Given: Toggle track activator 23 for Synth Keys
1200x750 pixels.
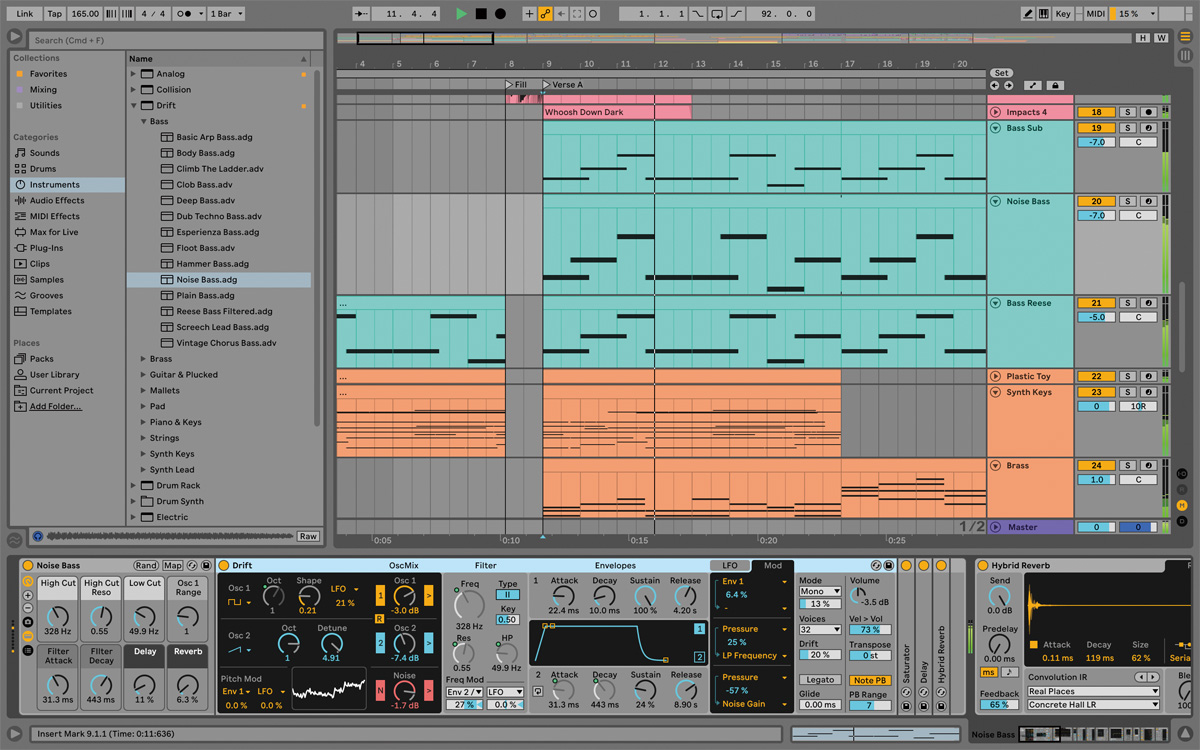Looking at the screenshot, I should pos(1096,393).
